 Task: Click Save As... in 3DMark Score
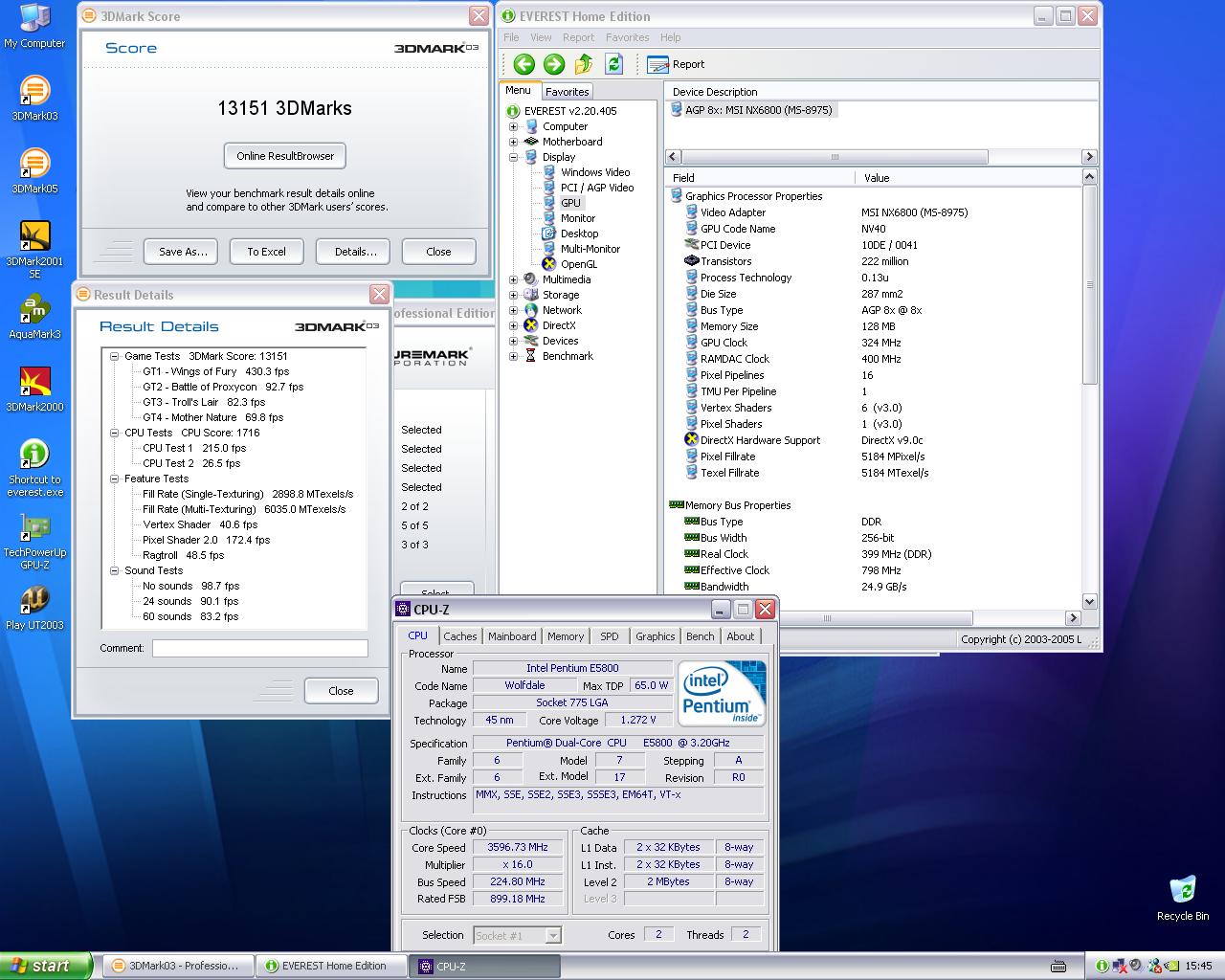tap(182, 252)
